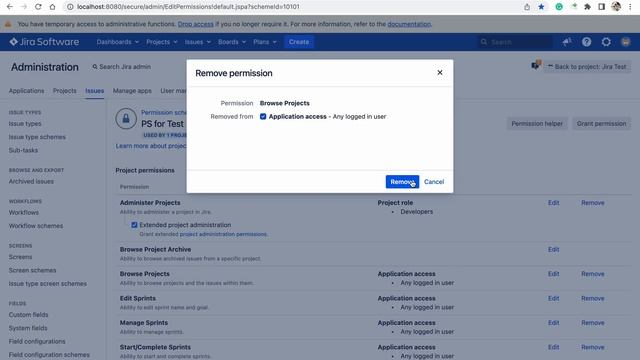Switch to the Applications admin tab
This screenshot has width=640, height=360.
click(27, 91)
